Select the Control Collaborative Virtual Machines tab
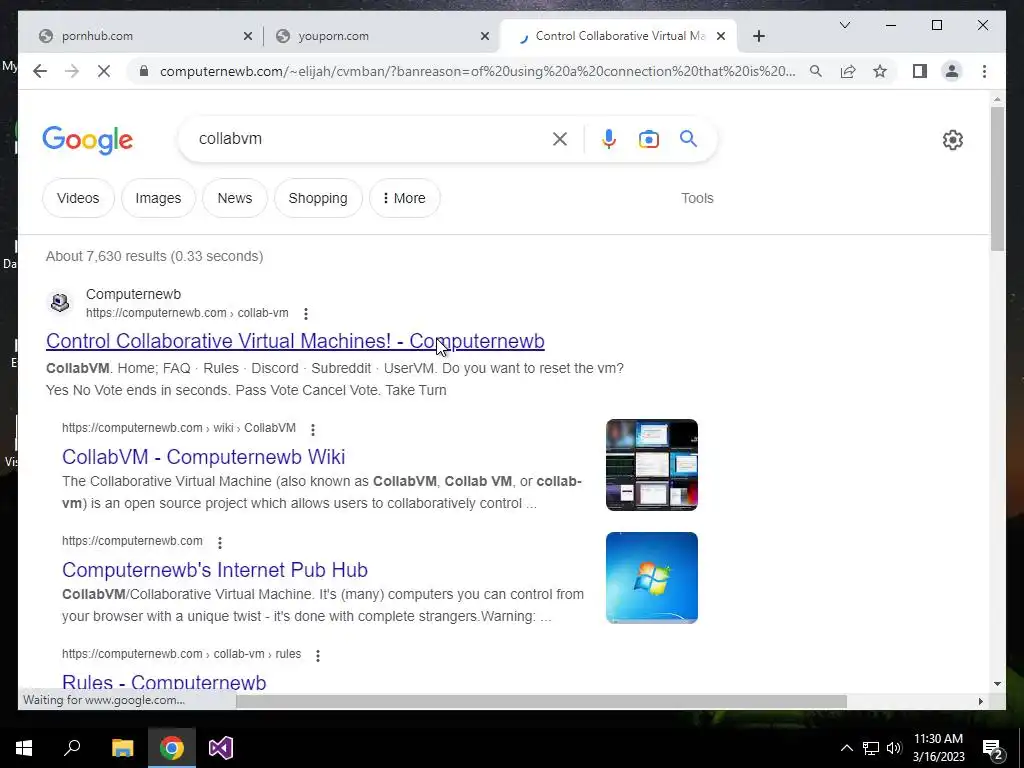 click(x=617, y=36)
